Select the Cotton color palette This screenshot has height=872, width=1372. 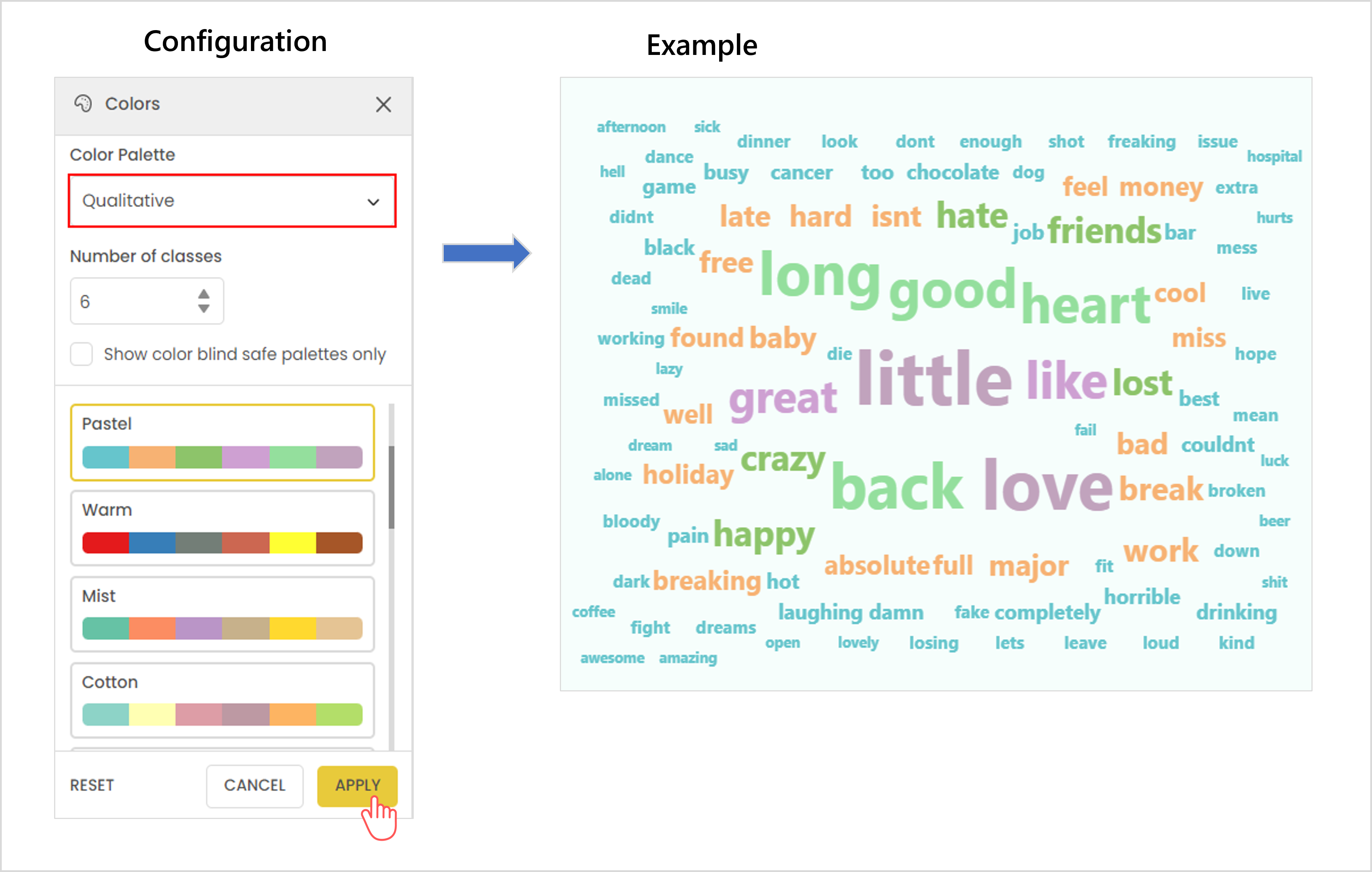pos(222,701)
